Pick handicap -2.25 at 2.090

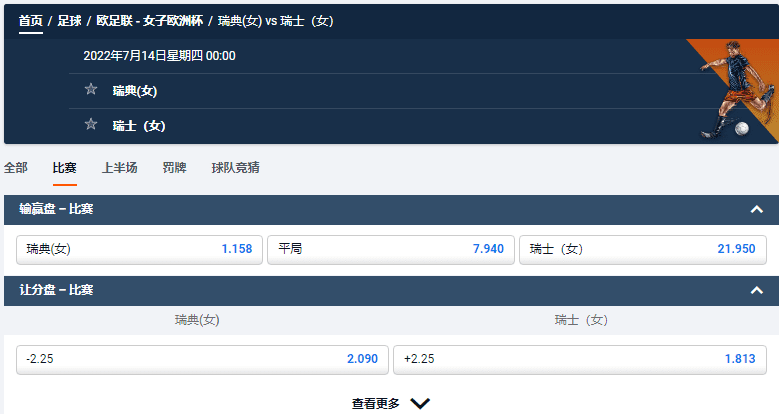tap(202, 359)
